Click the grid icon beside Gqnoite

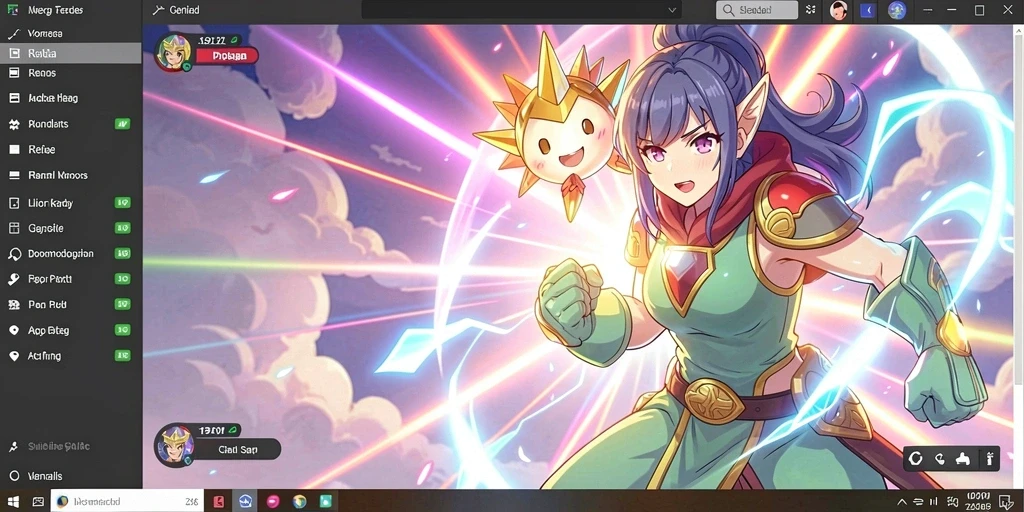coord(14,229)
